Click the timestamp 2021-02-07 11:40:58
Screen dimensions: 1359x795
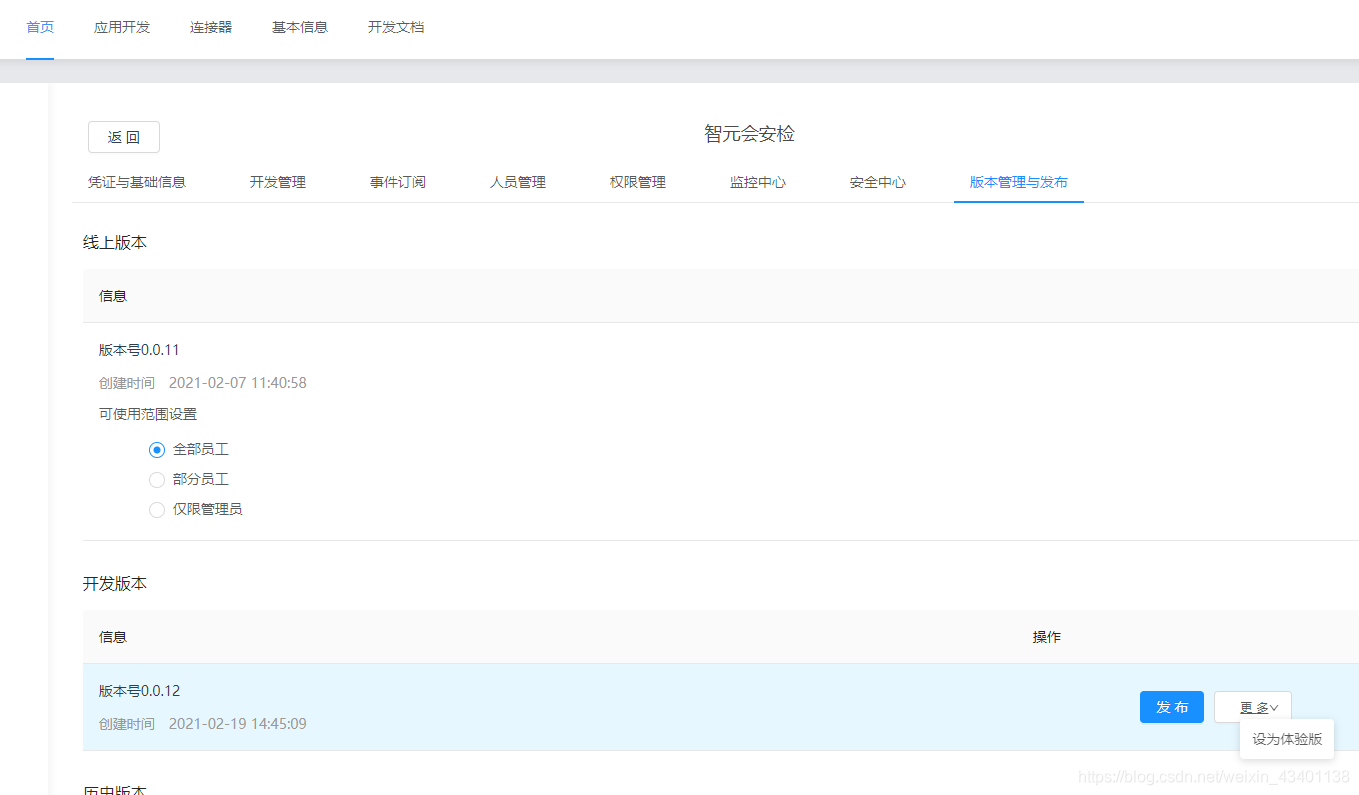(238, 383)
